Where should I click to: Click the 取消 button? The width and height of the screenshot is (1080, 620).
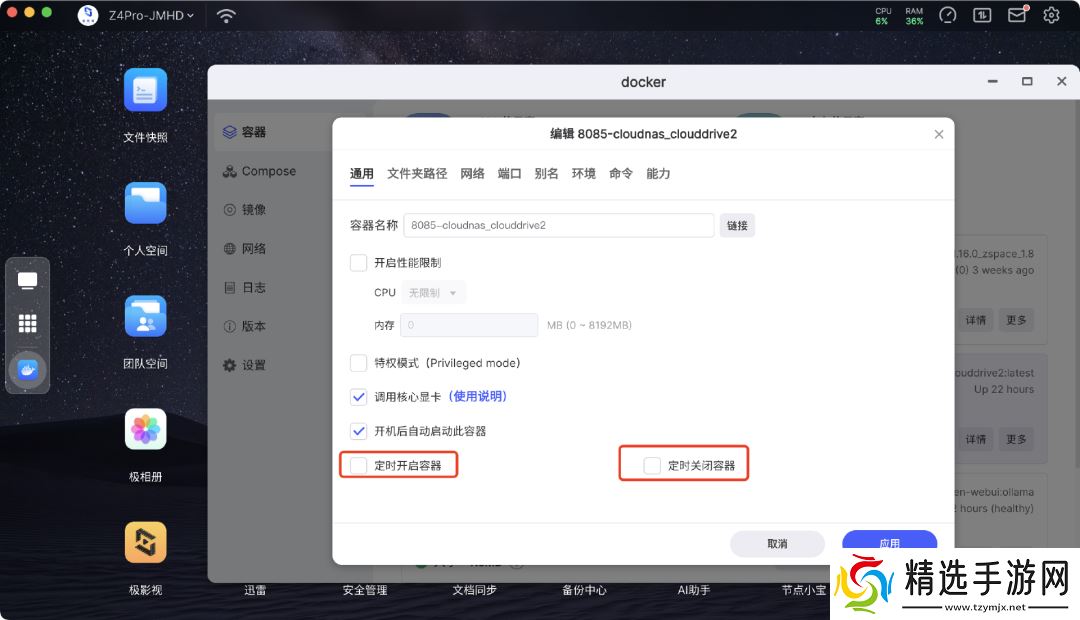[x=777, y=543]
